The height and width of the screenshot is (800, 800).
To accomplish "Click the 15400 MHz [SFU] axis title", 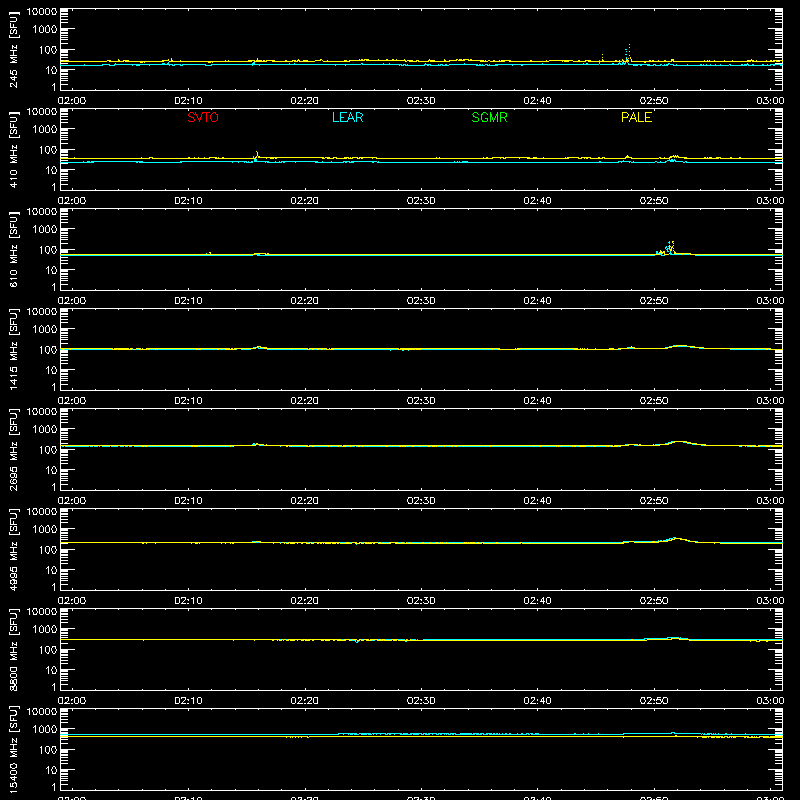I will (x=13, y=749).
